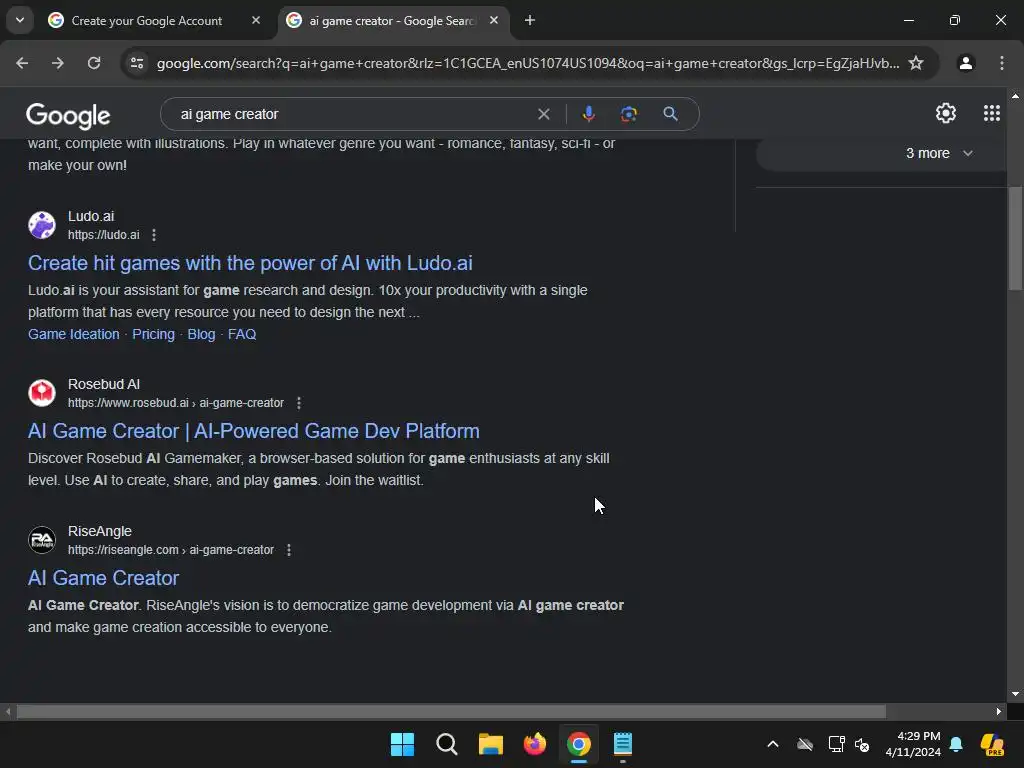
Task: Open the Google apps grid
Action: 991,114
